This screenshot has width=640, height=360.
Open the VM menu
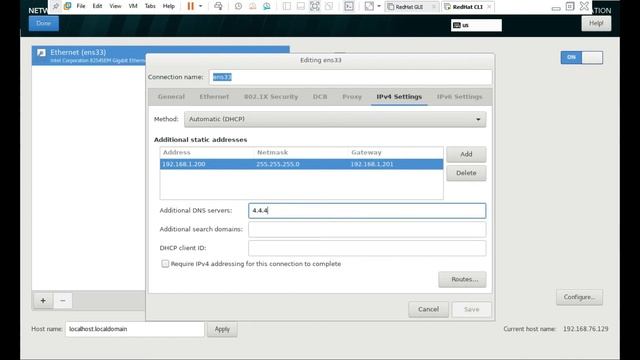(133, 6)
